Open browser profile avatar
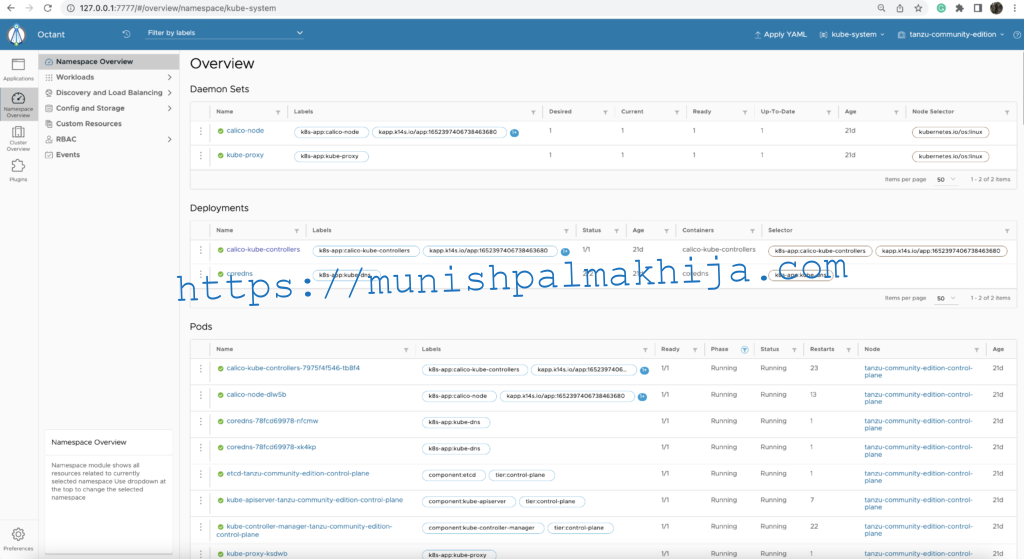 pyautogui.click(x=996, y=8)
